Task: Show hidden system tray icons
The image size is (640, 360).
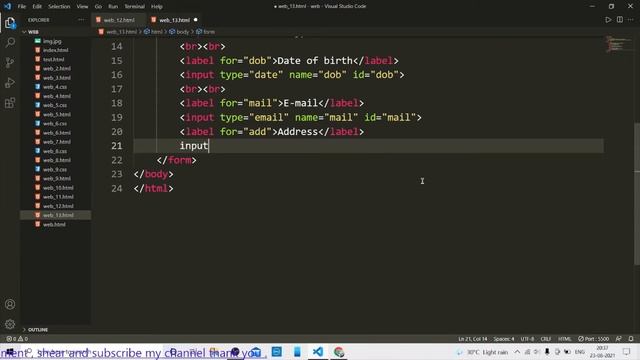Action: point(517,352)
